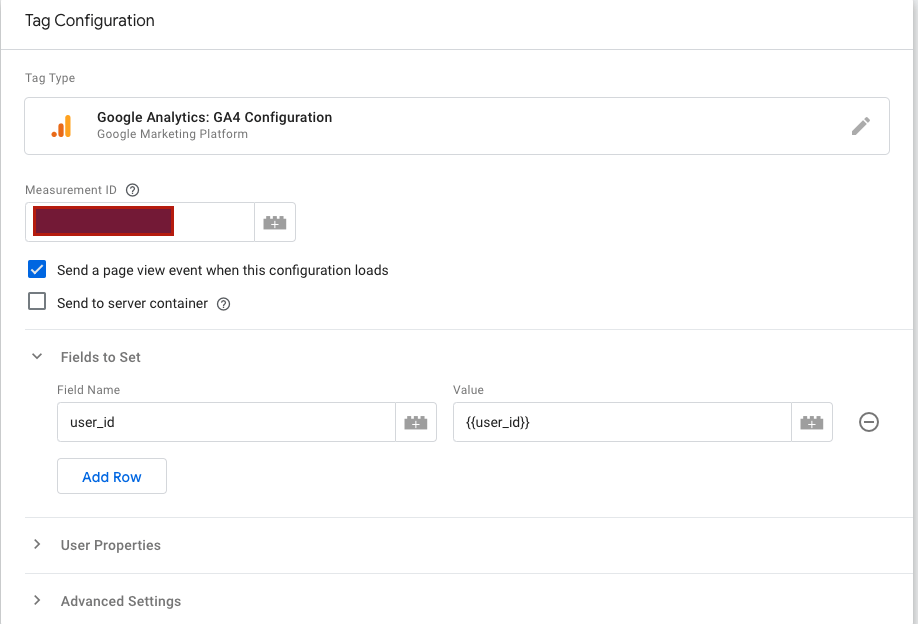Screen dimensions: 918x624
Task: Click the Send a page view event label
Action: (222, 270)
